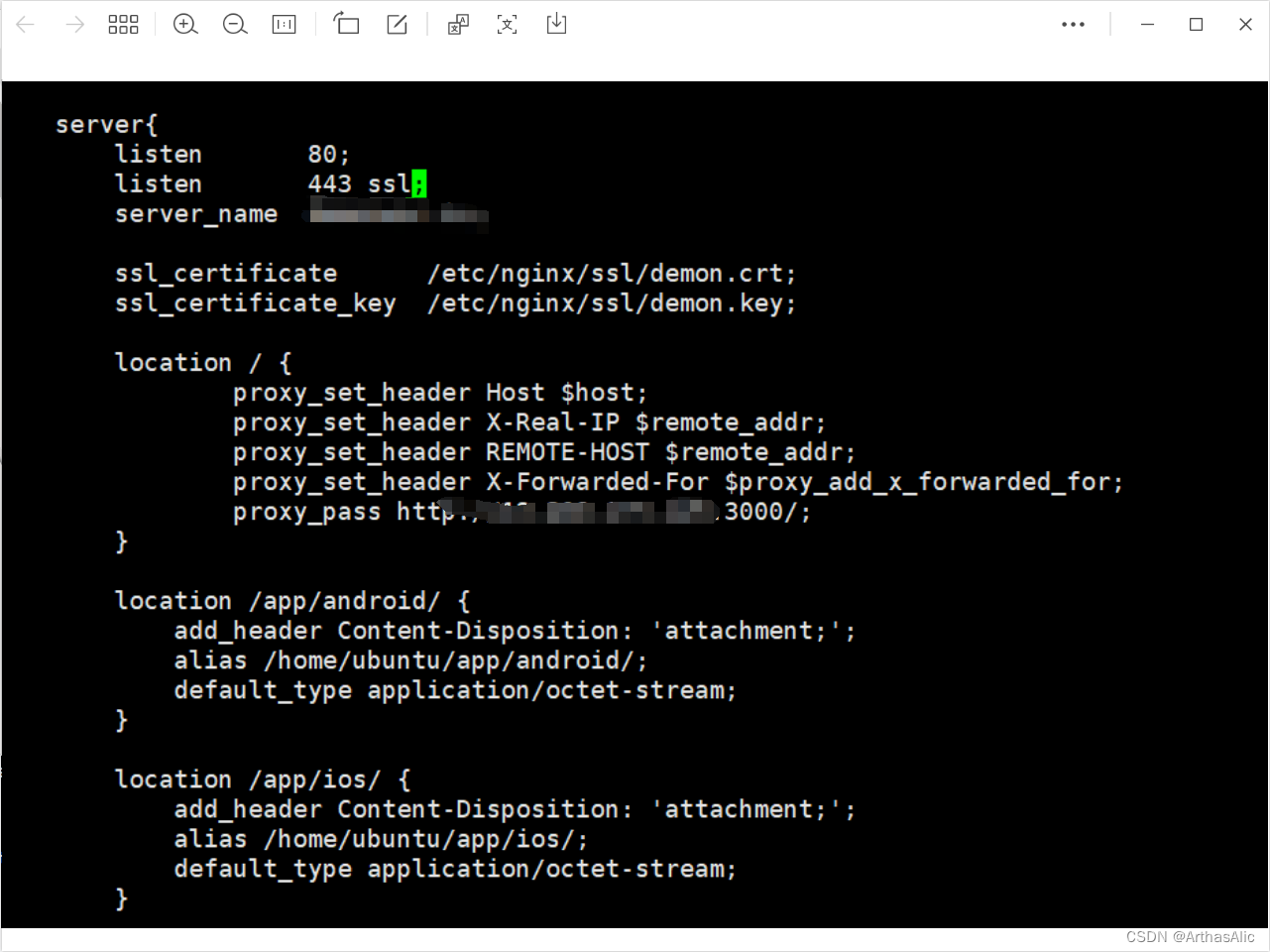Screen dimensions: 1270x952
Task: Click the '443 ssl' text
Action: tap(359, 184)
